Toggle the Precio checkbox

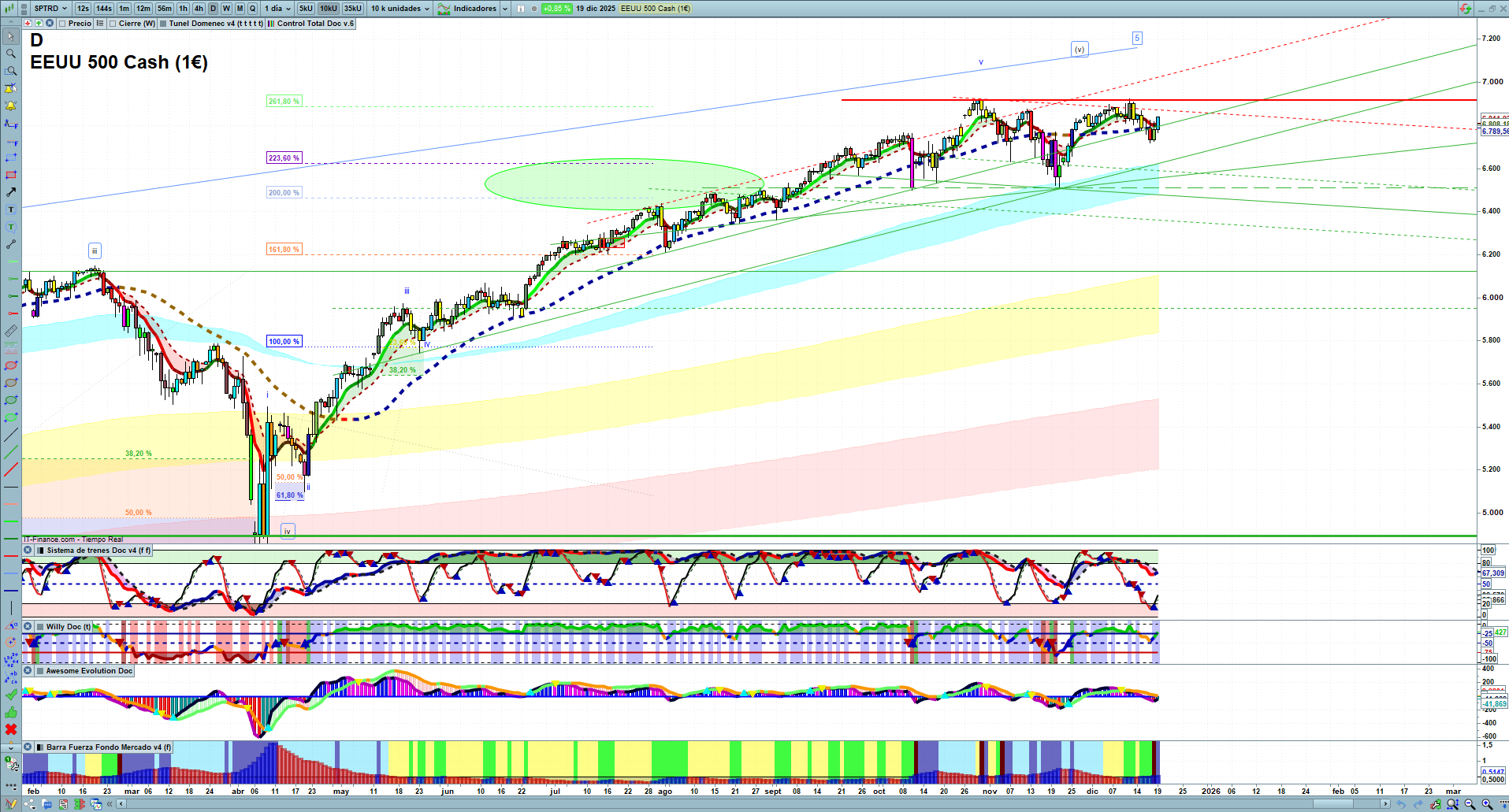(x=63, y=24)
